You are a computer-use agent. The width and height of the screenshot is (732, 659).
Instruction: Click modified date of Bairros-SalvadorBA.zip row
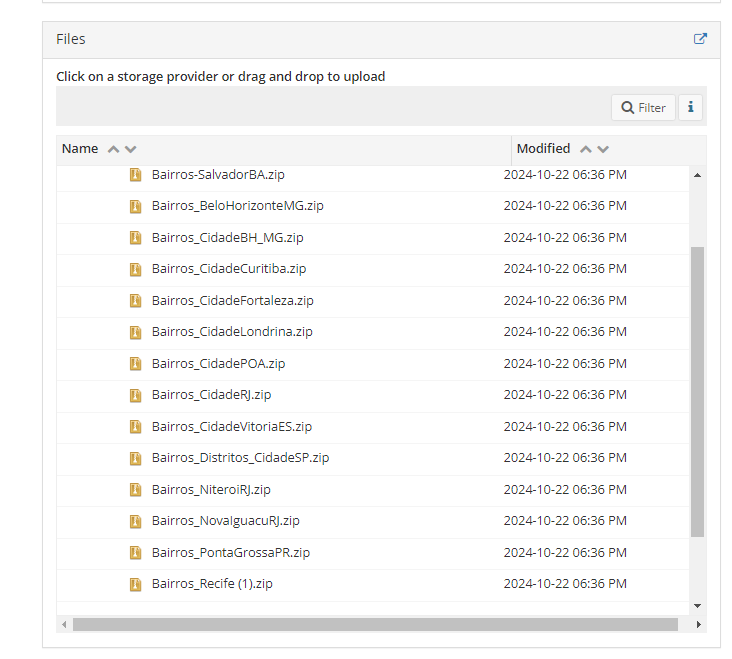[565, 175]
